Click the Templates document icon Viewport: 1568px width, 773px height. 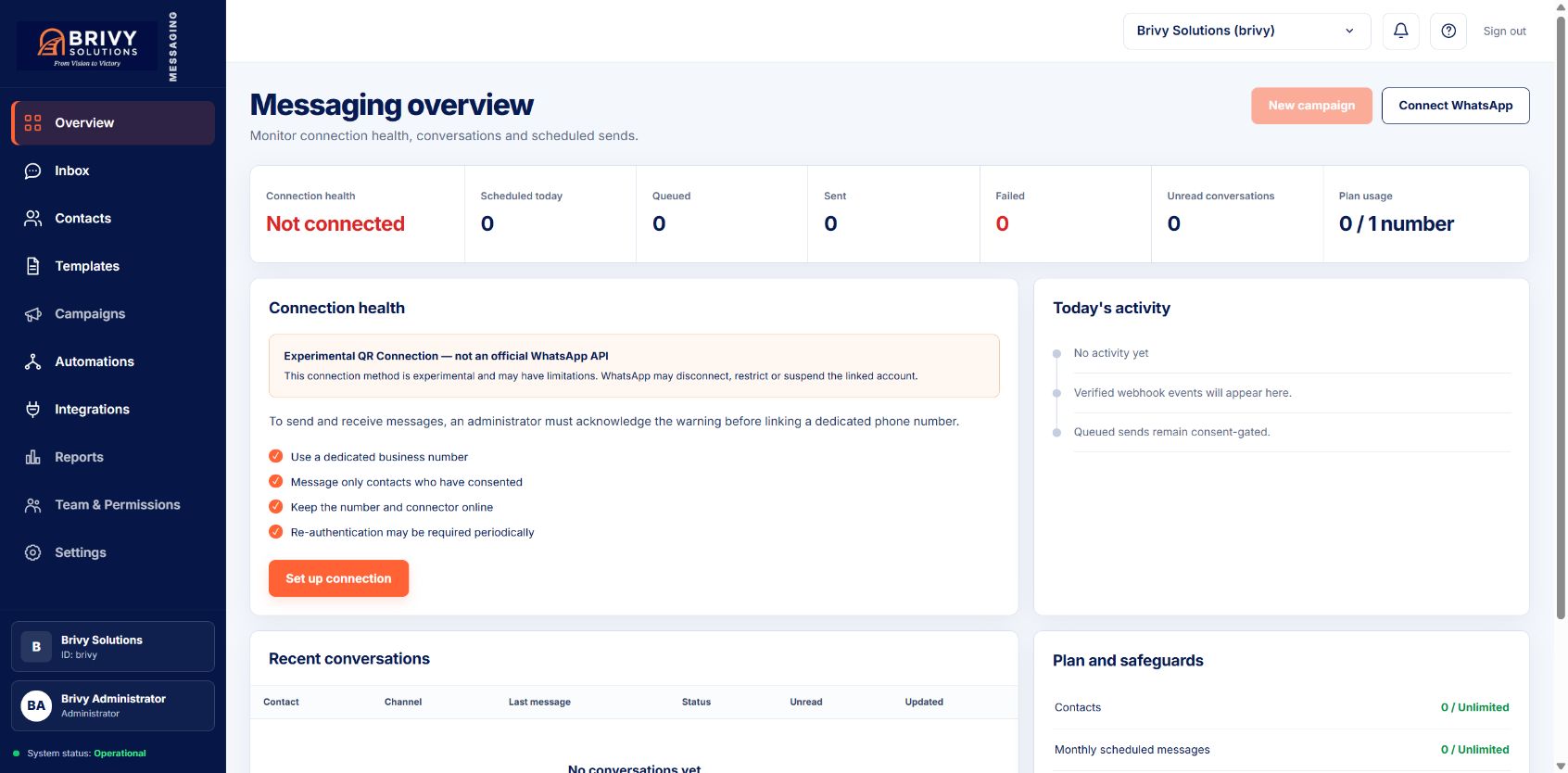(x=33, y=266)
